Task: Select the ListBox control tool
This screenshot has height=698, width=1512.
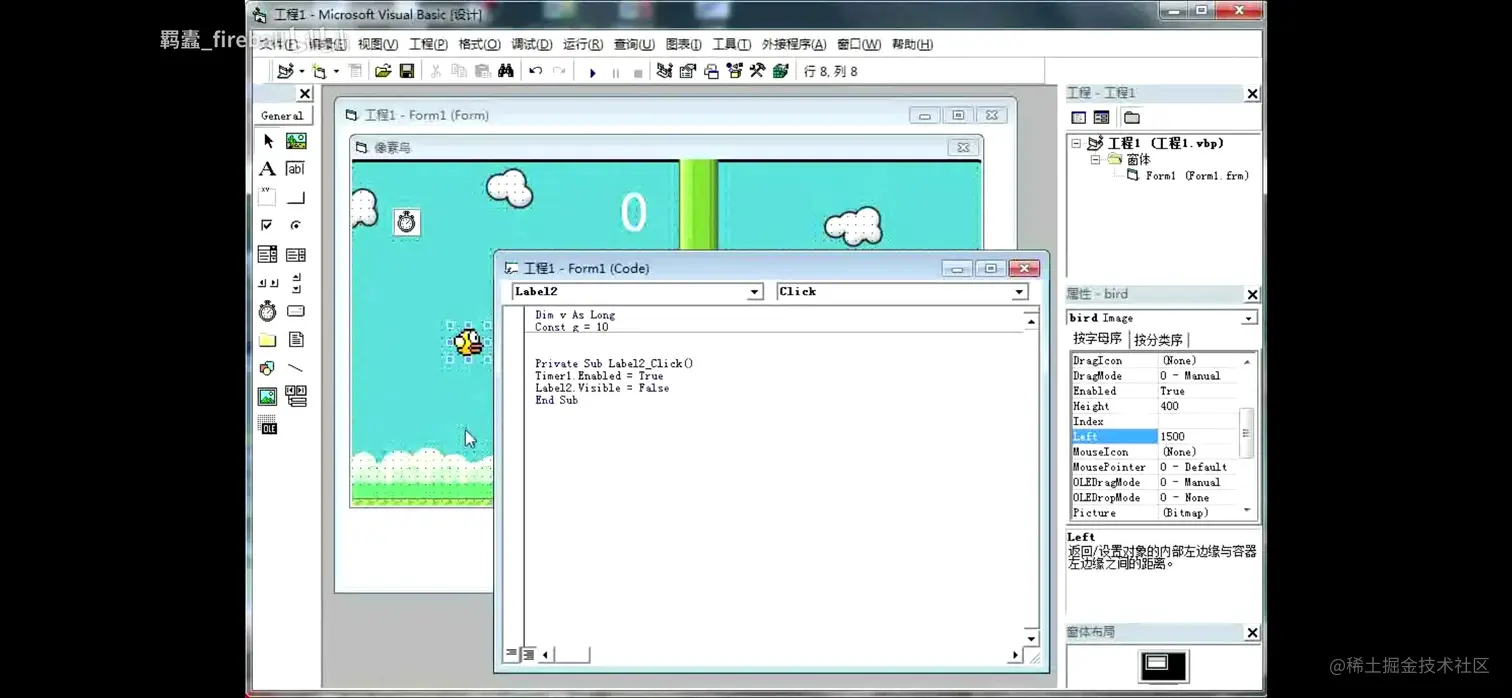Action: click(296, 254)
